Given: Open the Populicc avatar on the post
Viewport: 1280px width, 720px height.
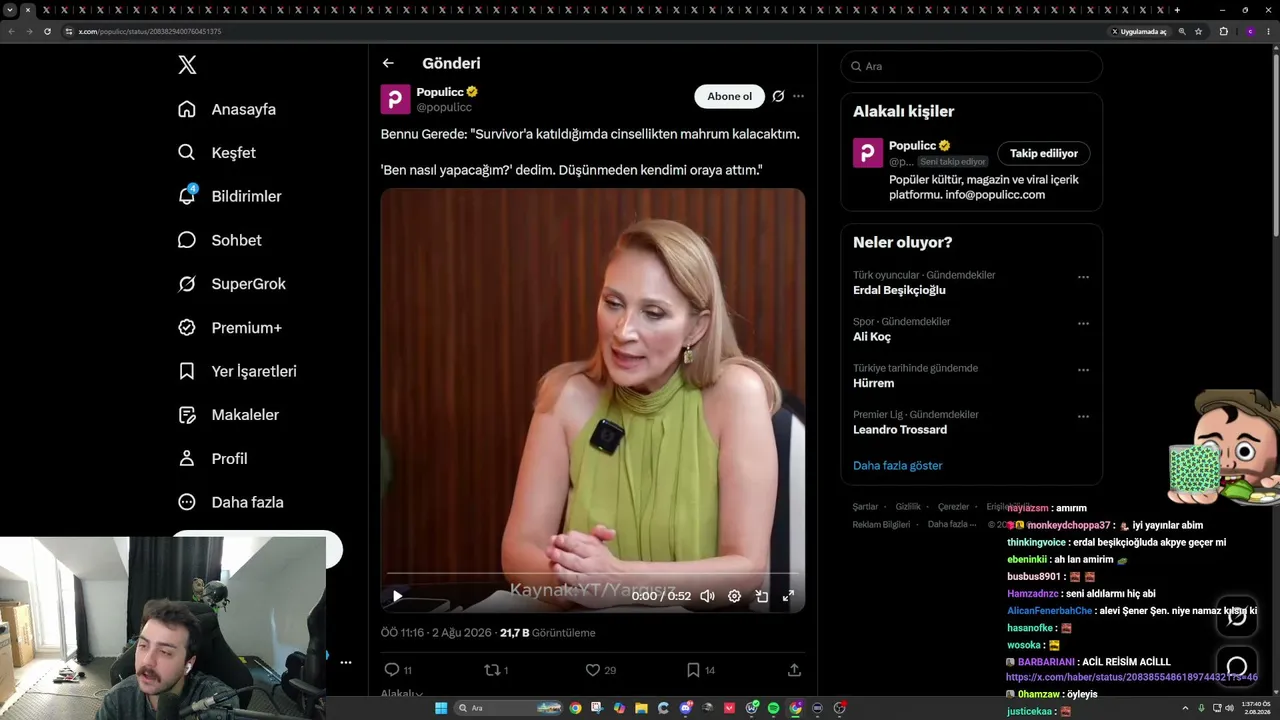Looking at the screenshot, I should [x=395, y=99].
